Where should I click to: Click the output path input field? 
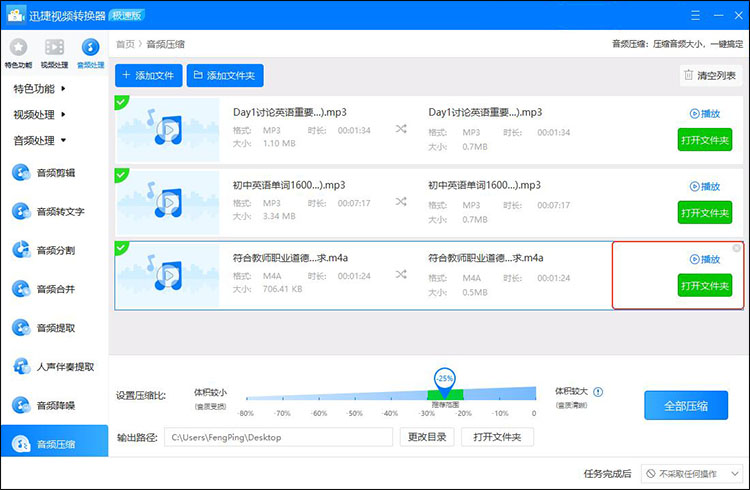click(278, 437)
